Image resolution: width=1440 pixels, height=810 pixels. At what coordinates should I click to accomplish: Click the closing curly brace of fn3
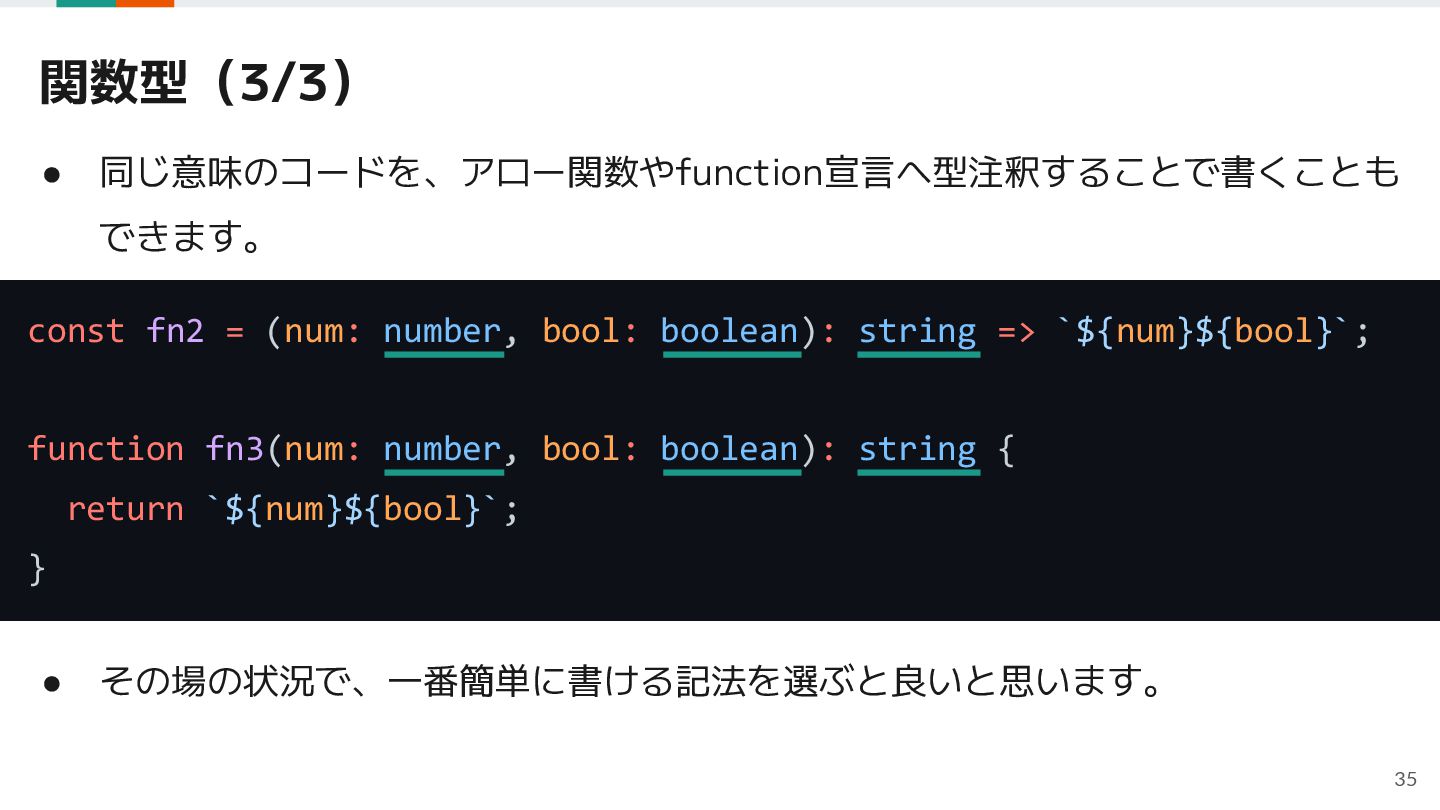(x=37, y=568)
